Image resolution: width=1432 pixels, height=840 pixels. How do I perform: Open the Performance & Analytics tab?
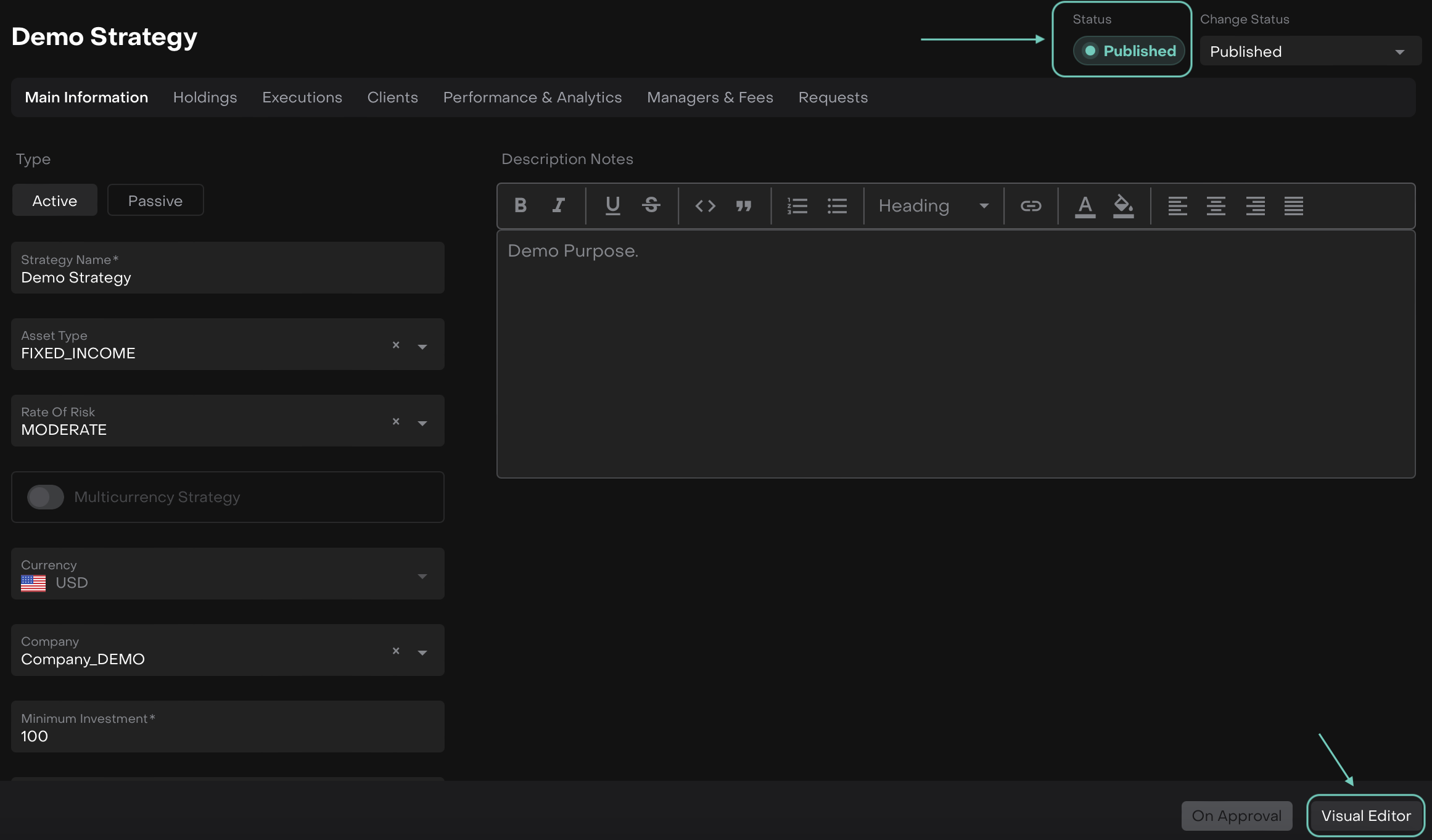[x=532, y=97]
